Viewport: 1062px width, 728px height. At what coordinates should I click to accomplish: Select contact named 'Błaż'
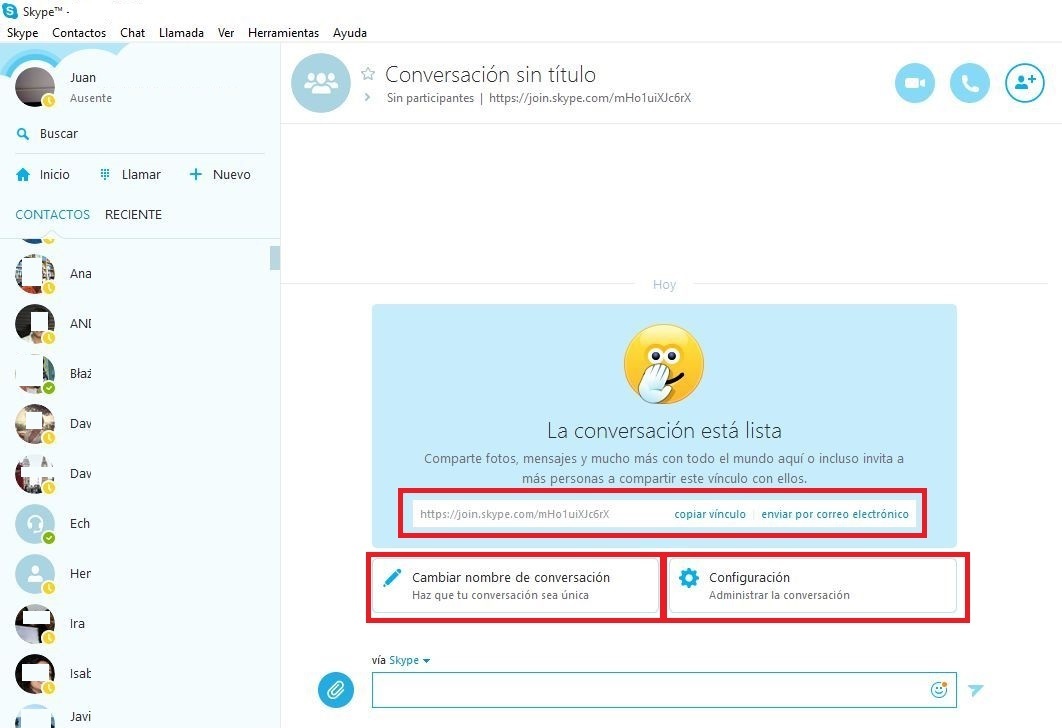pyautogui.click(x=81, y=374)
